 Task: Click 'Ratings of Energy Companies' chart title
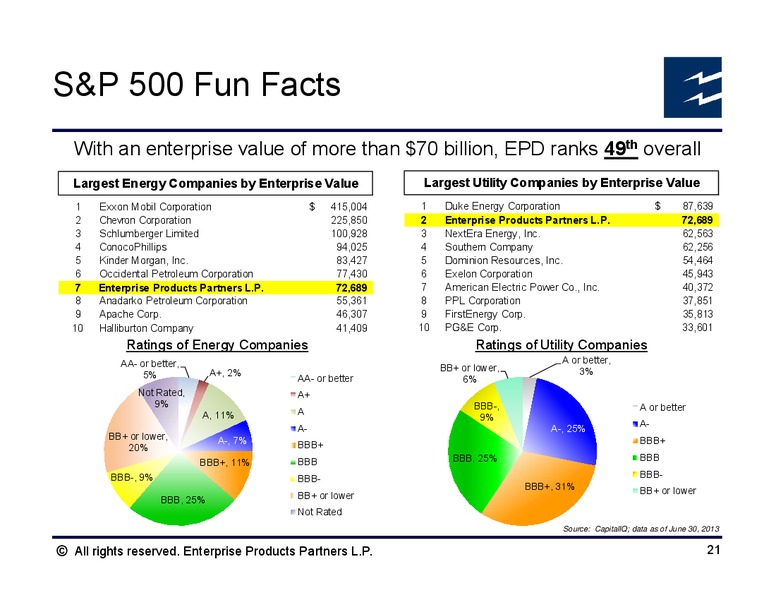217,345
